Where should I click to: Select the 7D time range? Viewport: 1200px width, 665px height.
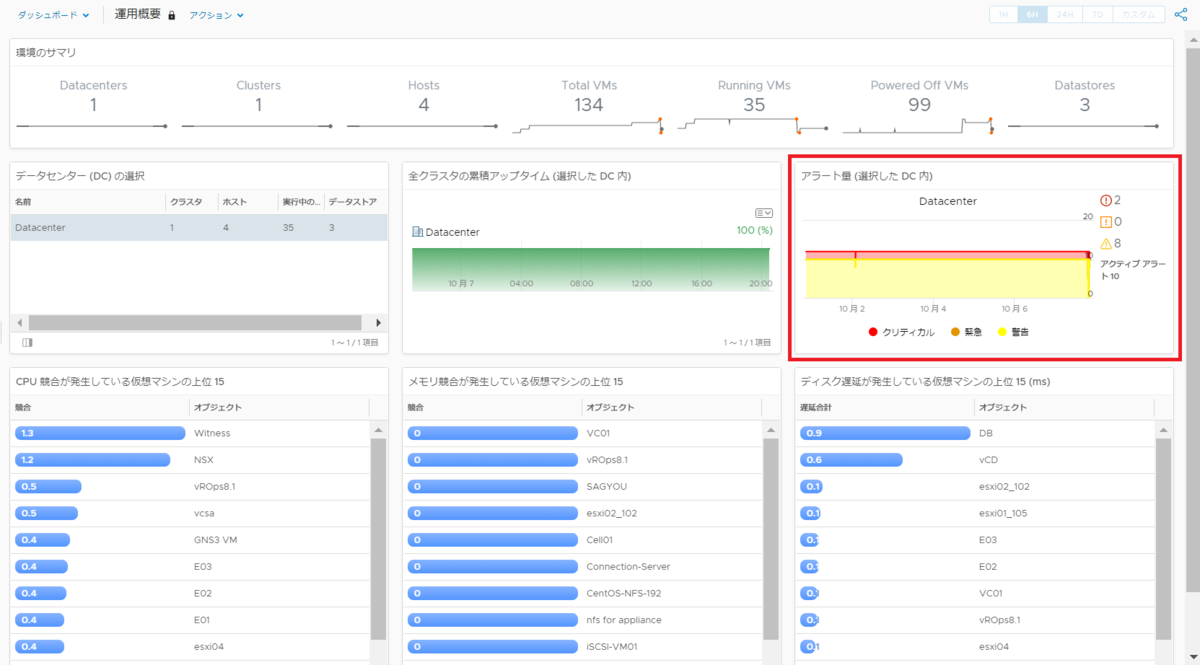(1098, 15)
